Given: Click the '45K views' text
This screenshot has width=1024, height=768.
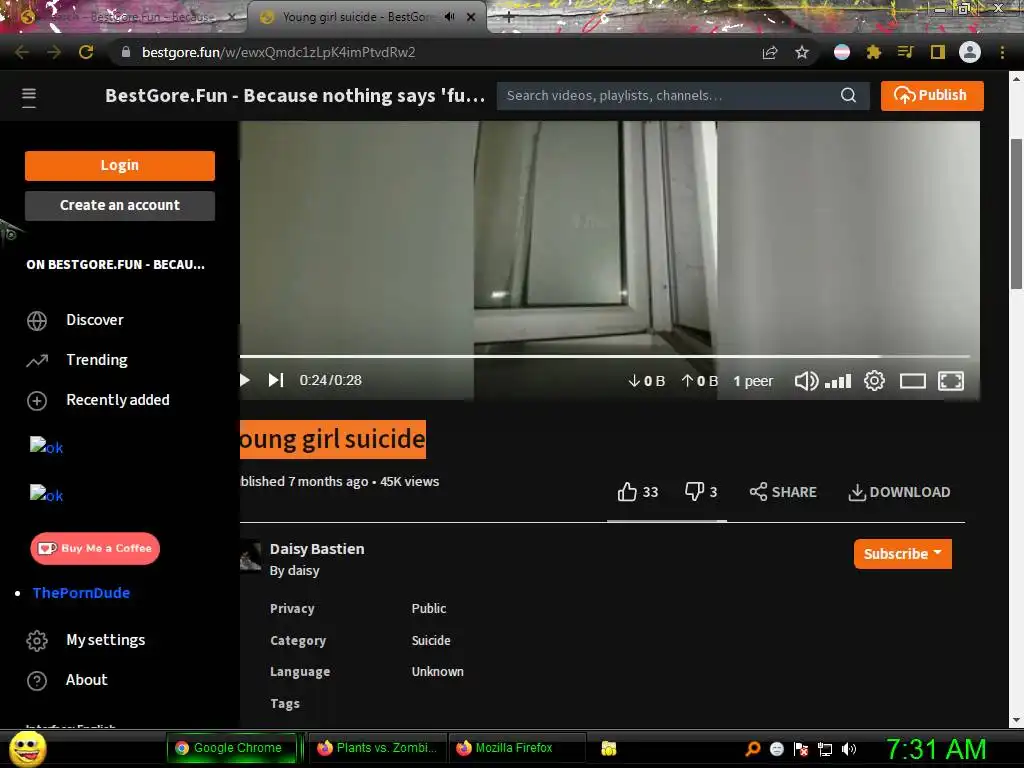Looking at the screenshot, I should (x=409, y=481).
